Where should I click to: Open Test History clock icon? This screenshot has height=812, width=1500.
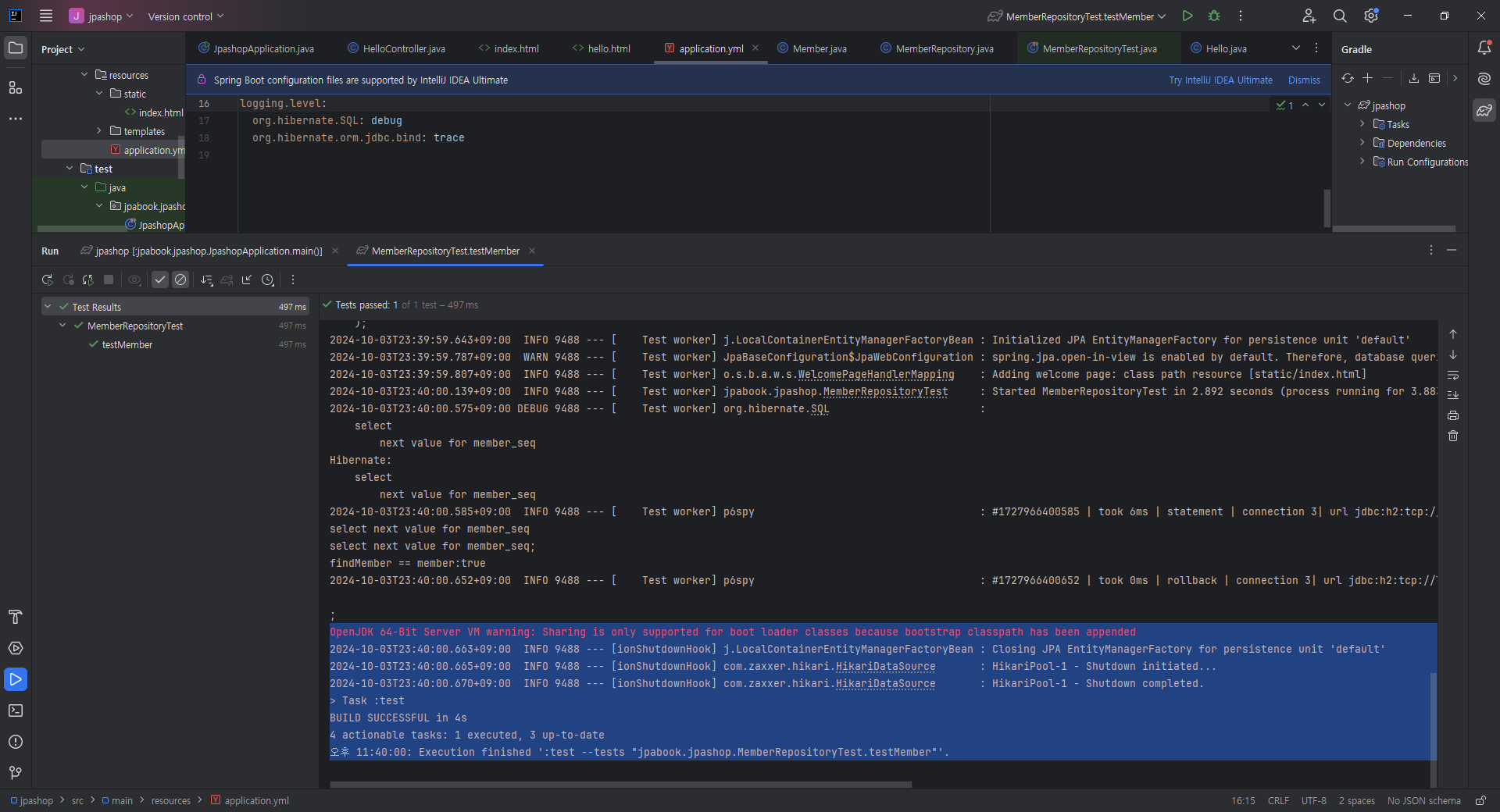click(267, 280)
